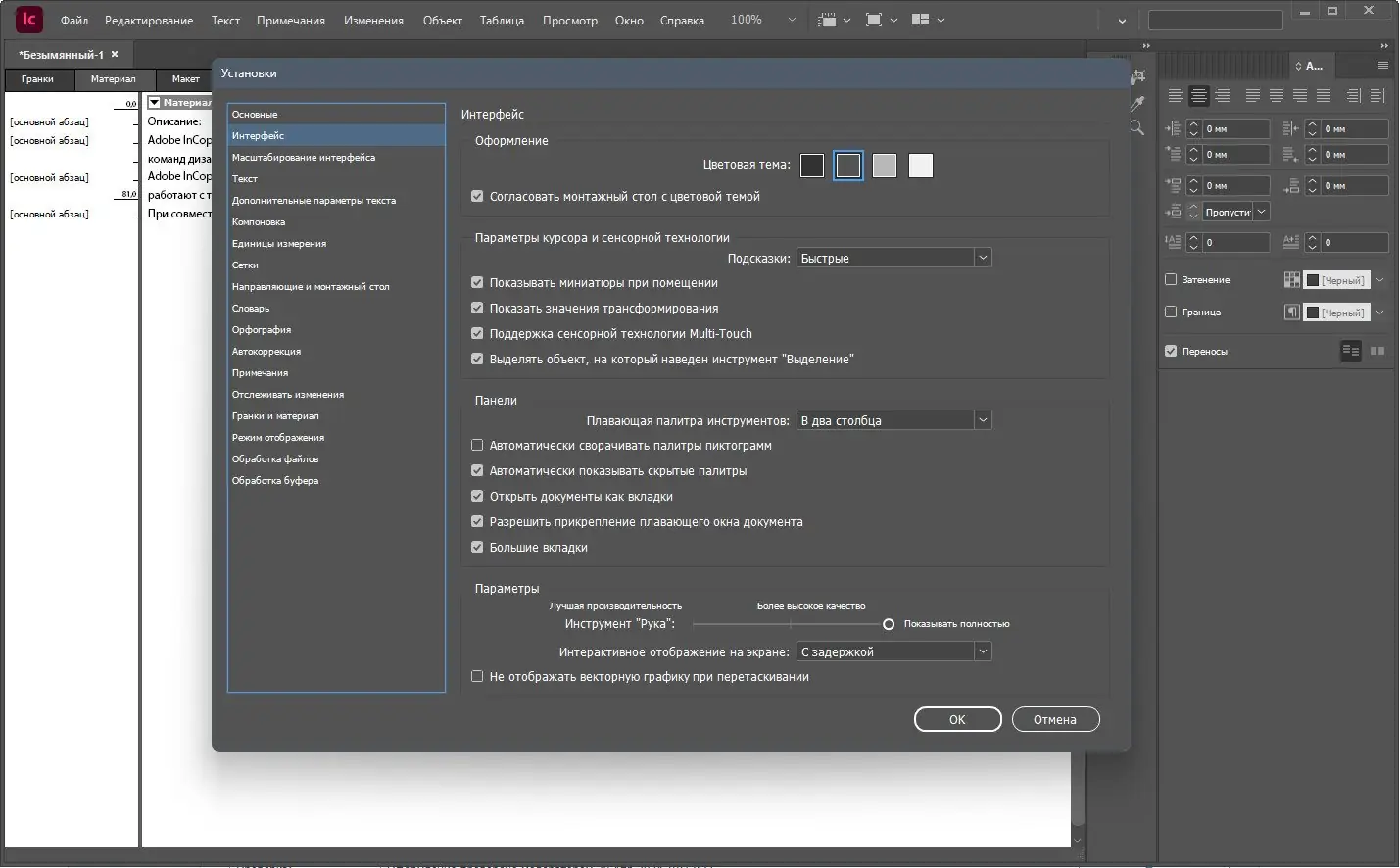The height and width of the screenshot is (868, 1400).
Task: Open the arrange documents icon menu
Action: click(x=920, y=20)
